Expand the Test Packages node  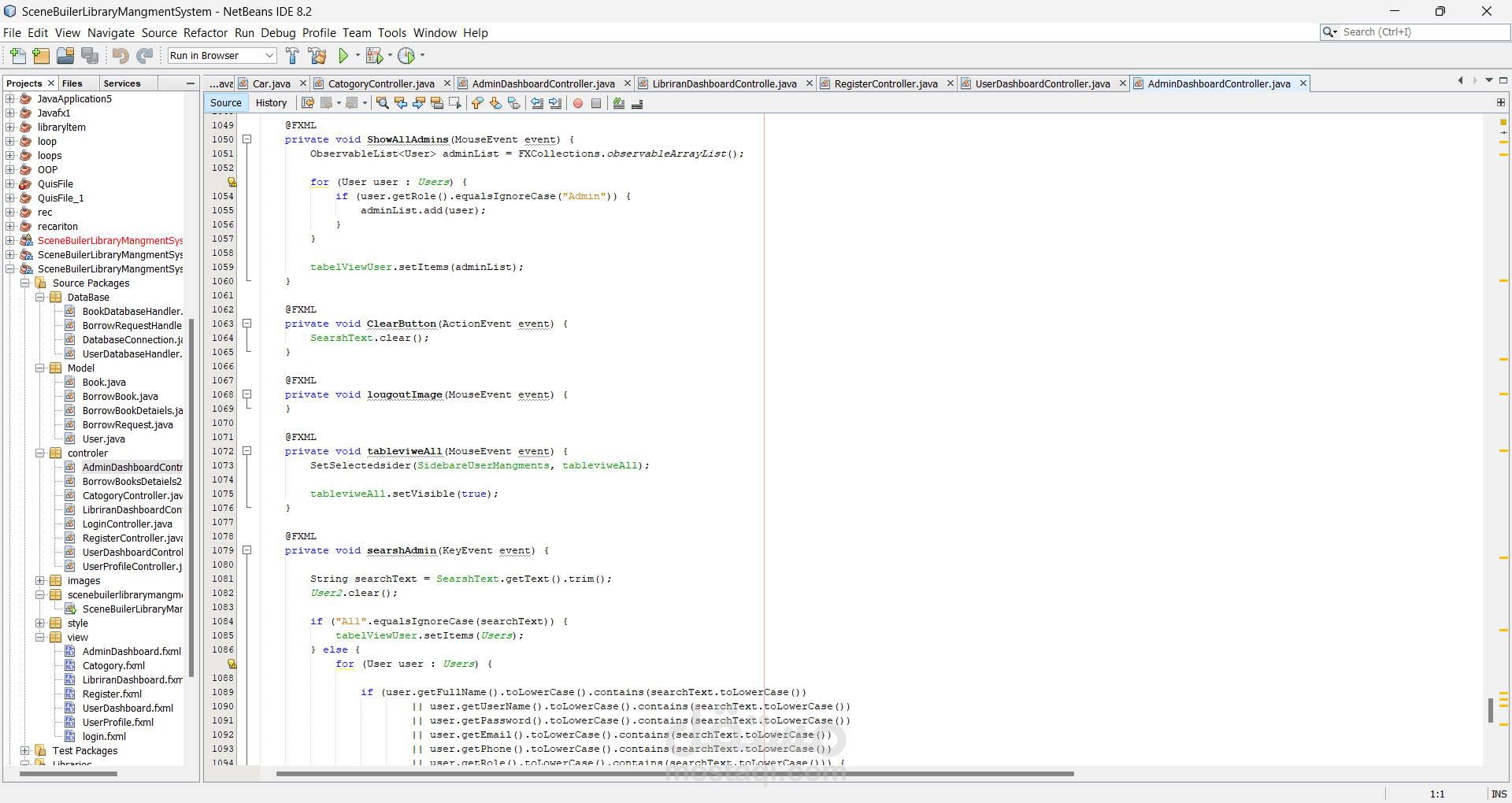pyautogui.click(x=24, y=751)
